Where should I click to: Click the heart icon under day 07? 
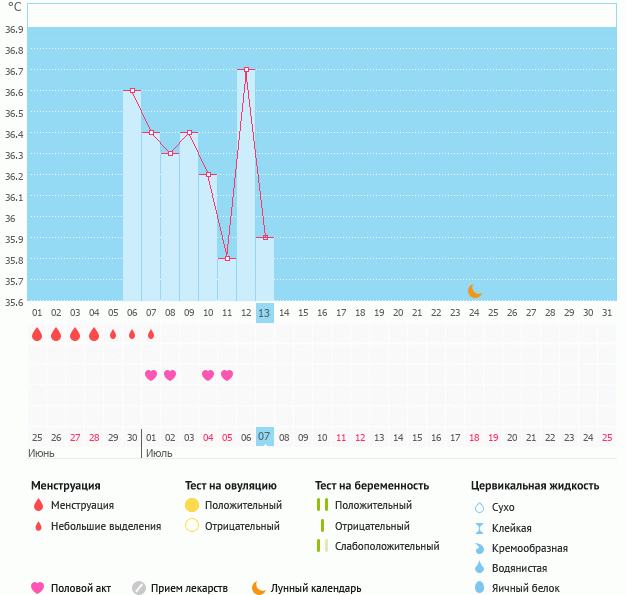[151, 375]
